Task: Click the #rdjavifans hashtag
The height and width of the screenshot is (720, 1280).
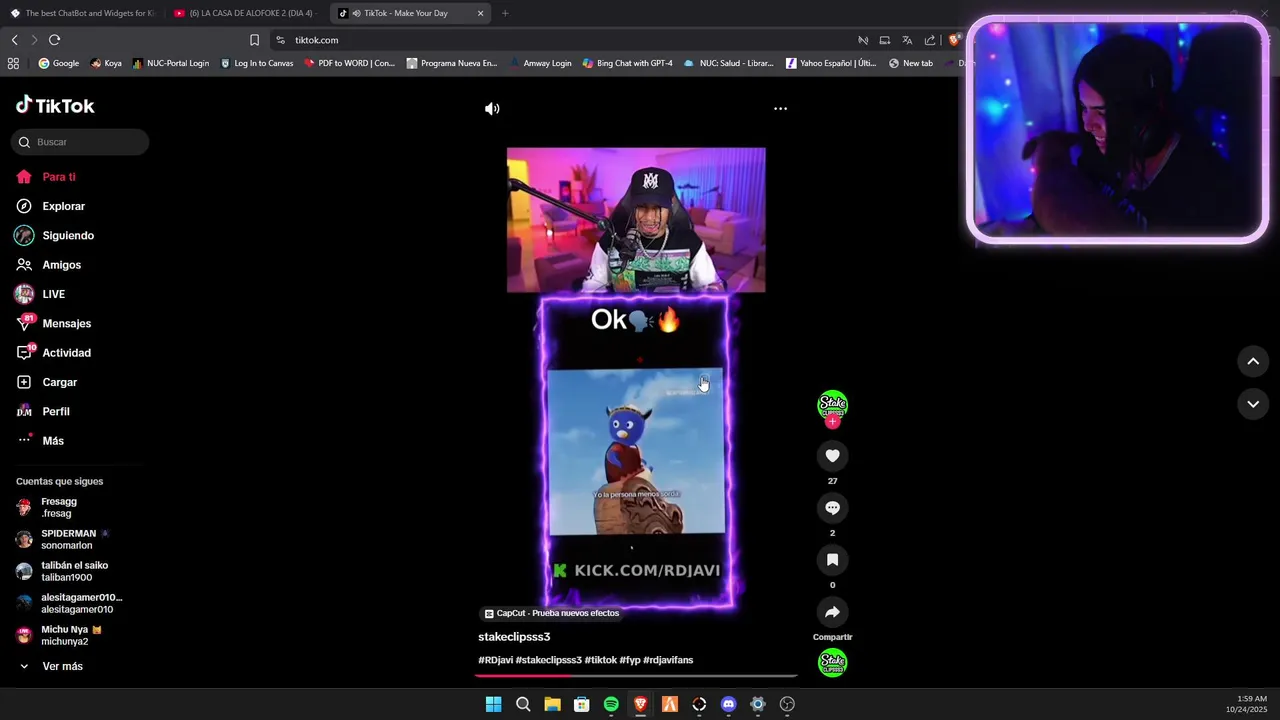Action: (x=668, y=660)
